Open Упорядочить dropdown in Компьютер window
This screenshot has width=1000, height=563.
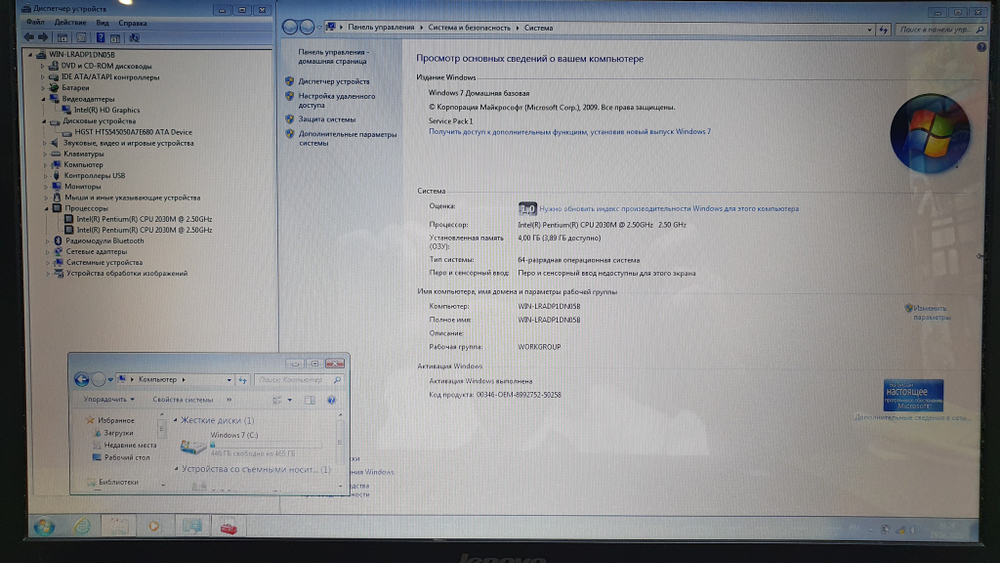click(x=108, y=399)
